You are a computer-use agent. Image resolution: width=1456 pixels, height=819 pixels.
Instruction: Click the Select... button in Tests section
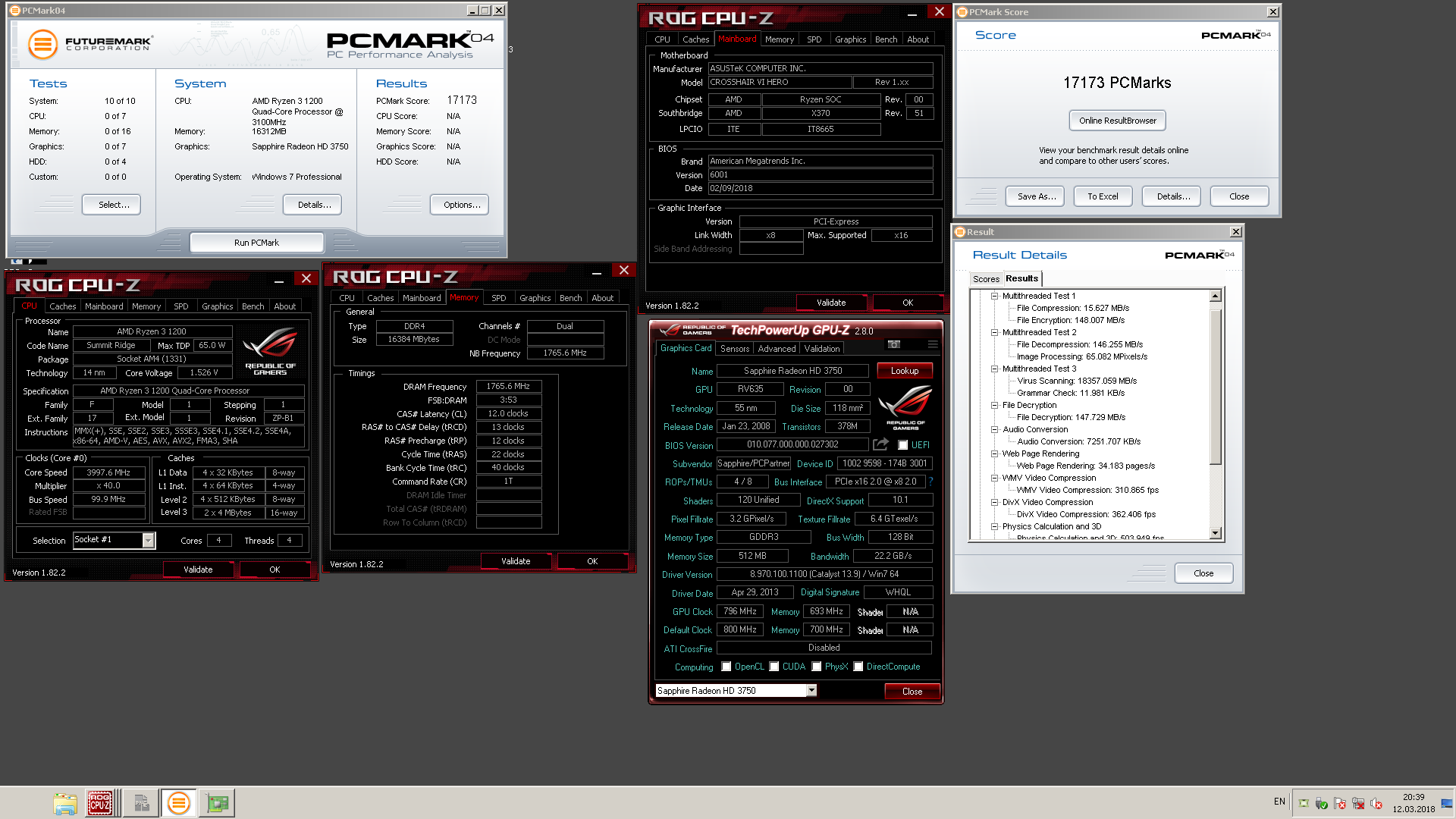pyautogui.click(x=111, y=205)
